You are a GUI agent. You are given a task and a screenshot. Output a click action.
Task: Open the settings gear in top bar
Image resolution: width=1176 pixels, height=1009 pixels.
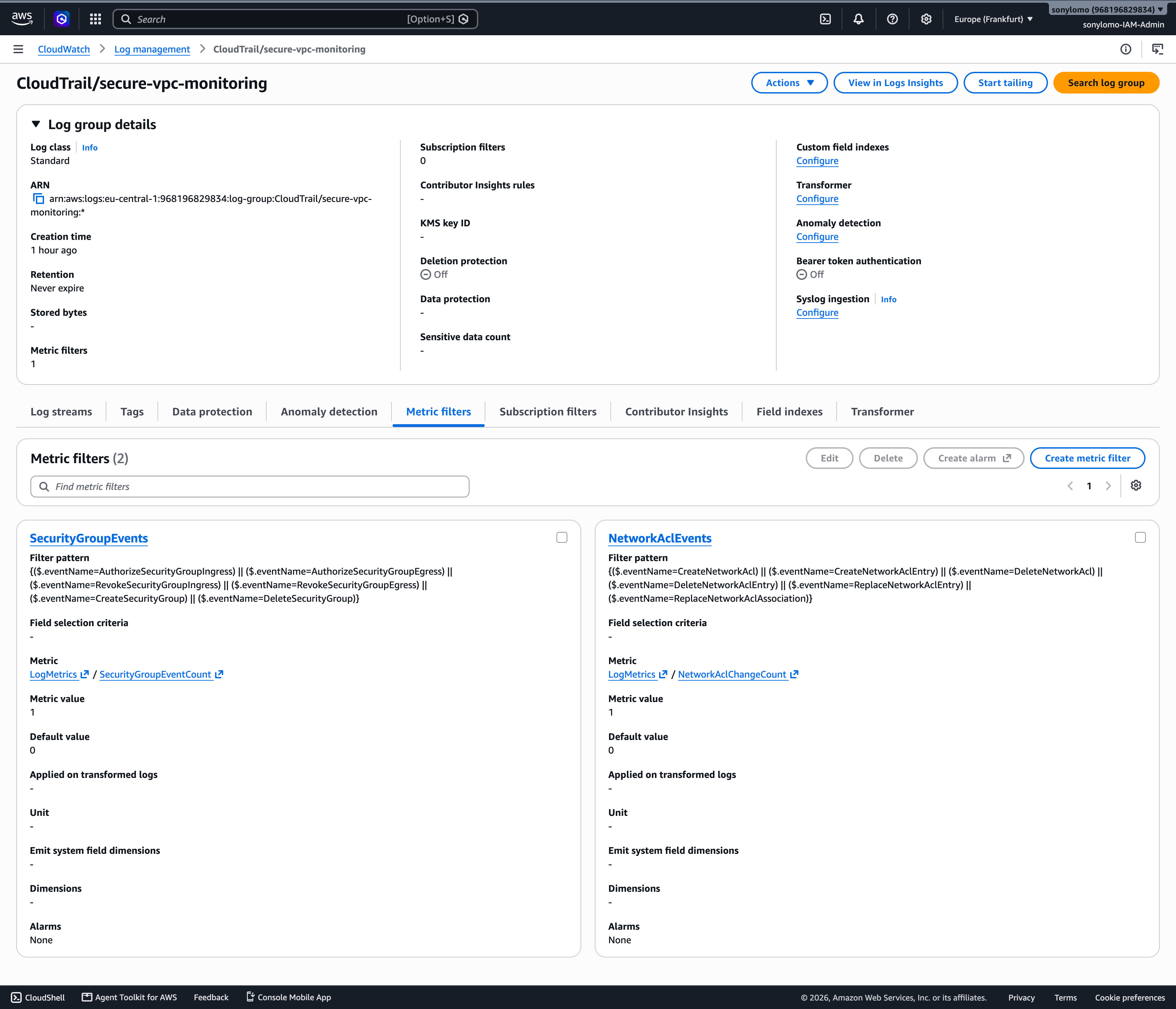pos(926,19)
